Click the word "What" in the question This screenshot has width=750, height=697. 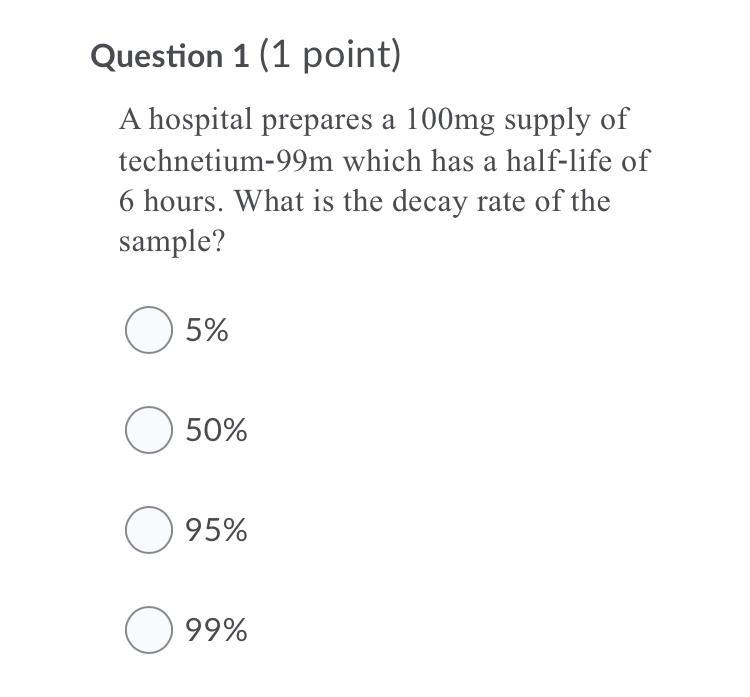coord(269,201)
